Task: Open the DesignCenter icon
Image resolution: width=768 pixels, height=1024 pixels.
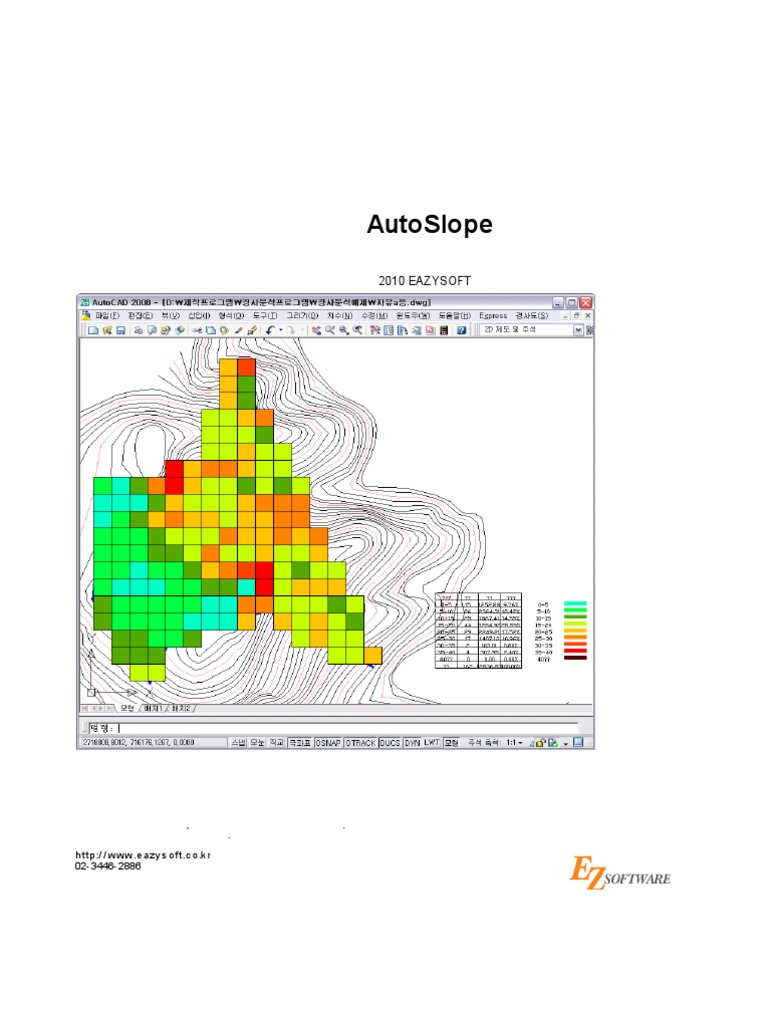Action: (x=389, y=330)
